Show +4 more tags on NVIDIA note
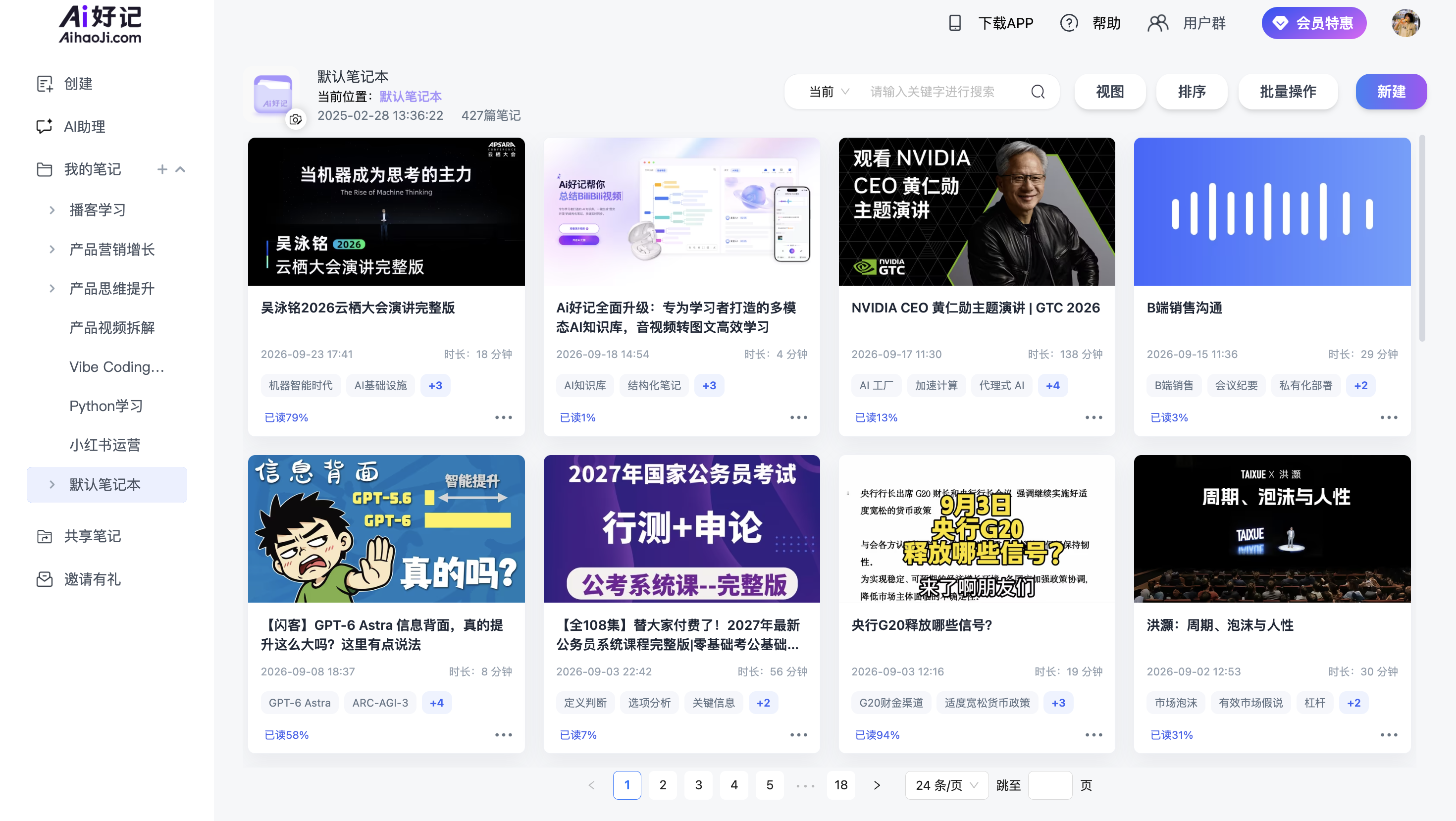Image resolution: width=1456 pixels, height=821 pixels. point(1052,385)
